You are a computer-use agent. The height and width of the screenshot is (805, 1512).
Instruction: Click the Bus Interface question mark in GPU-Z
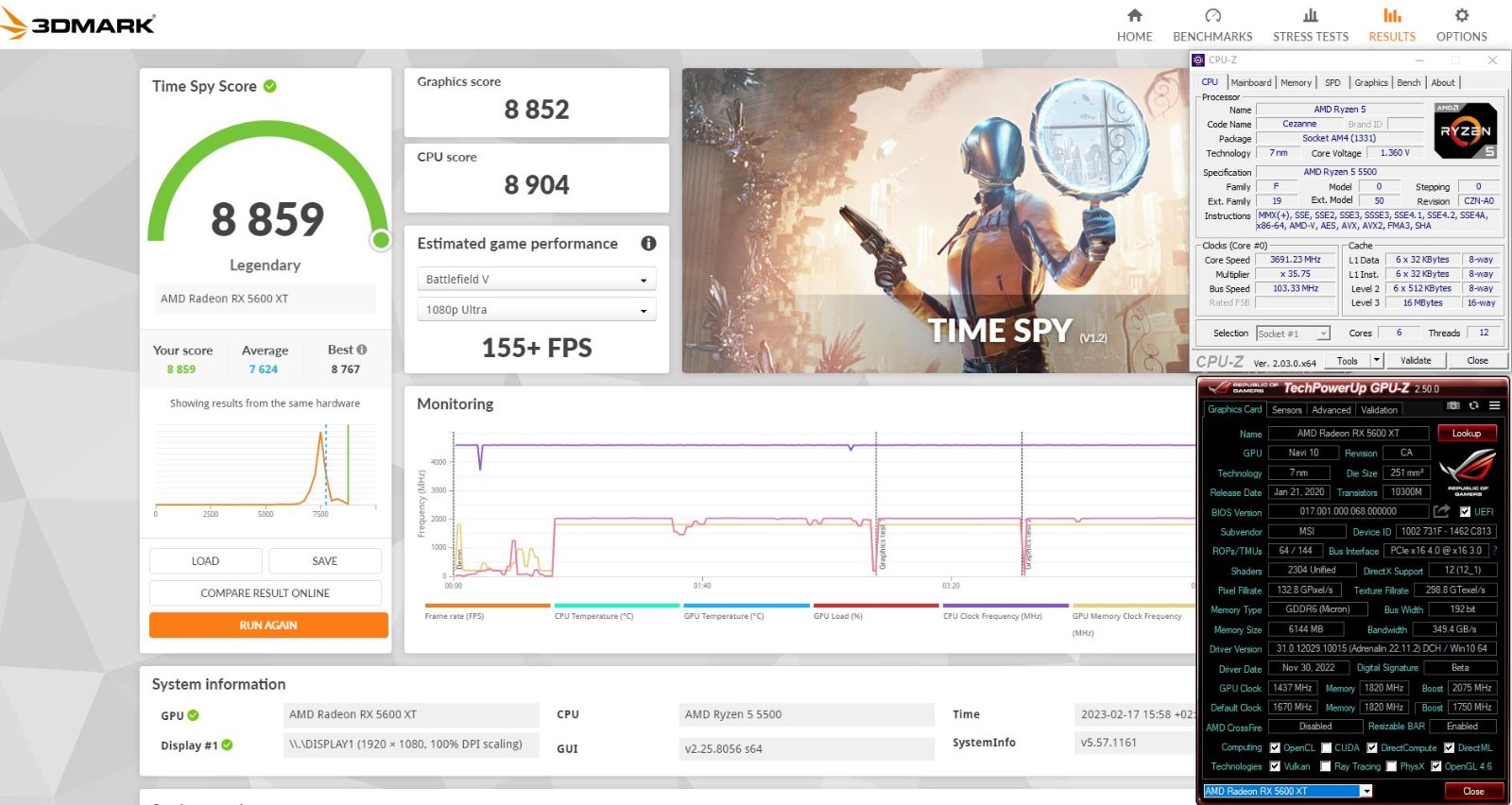tap(1494, 550)
